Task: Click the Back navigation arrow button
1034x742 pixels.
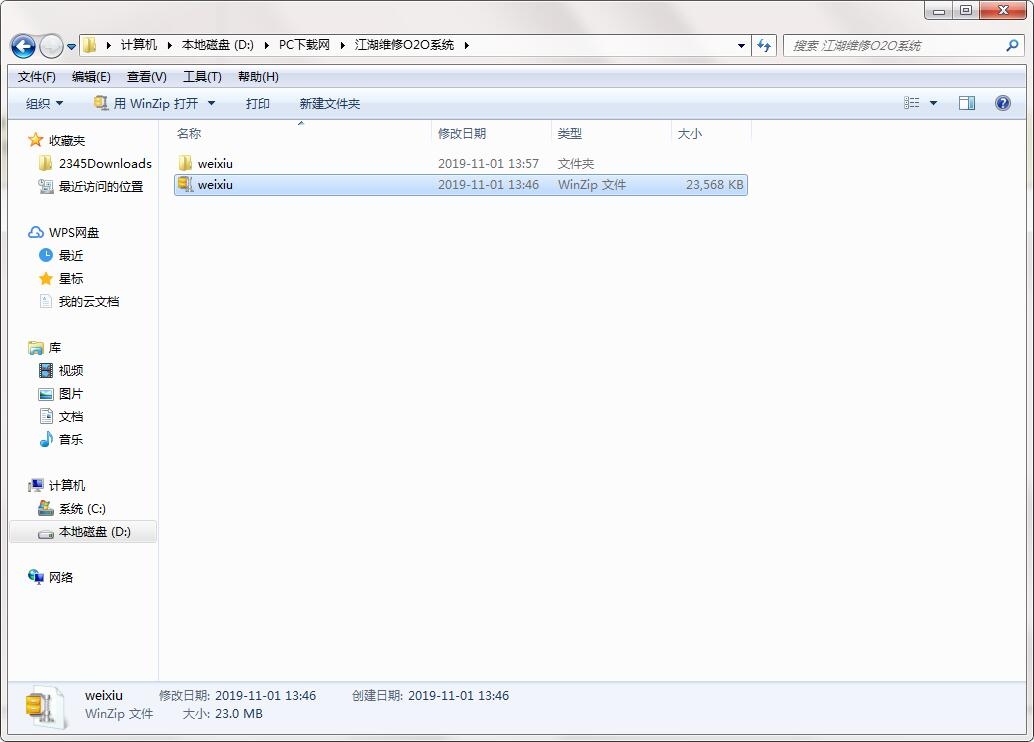Action: (23, 46)
